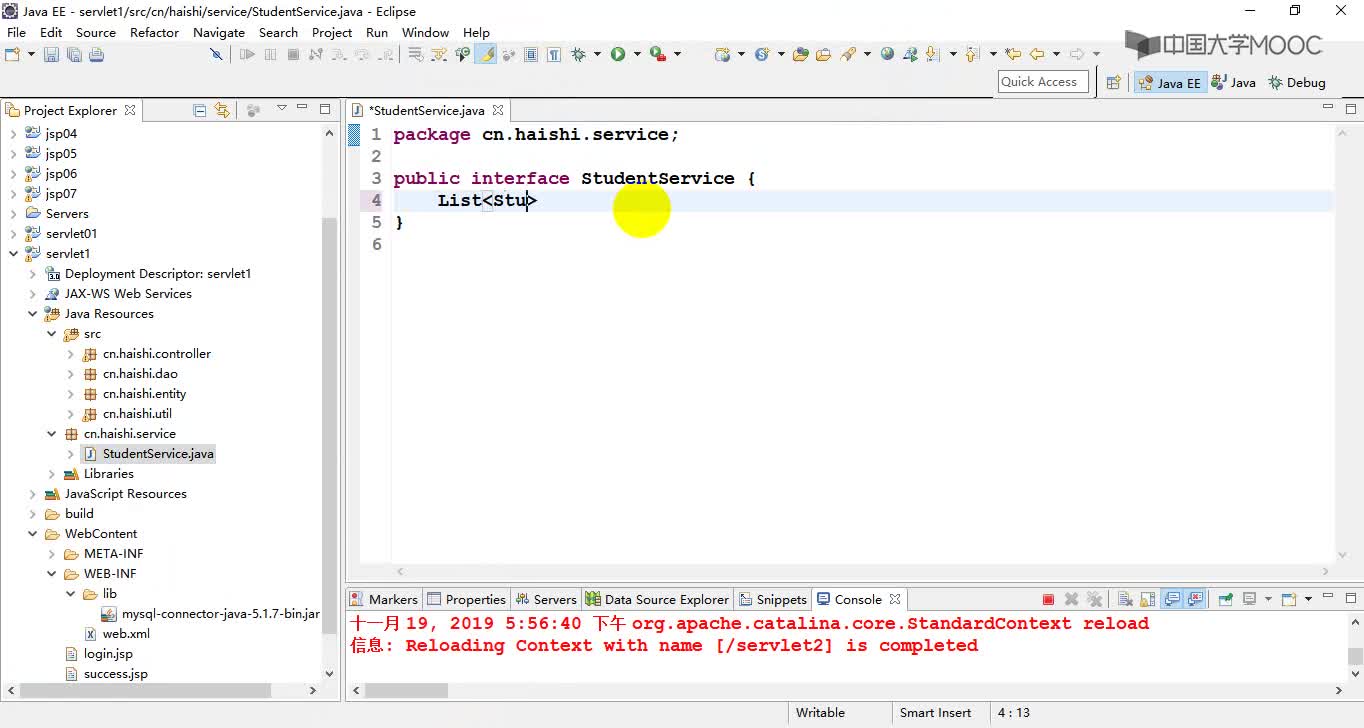Click Writable in status bar

tap(820, 713)
